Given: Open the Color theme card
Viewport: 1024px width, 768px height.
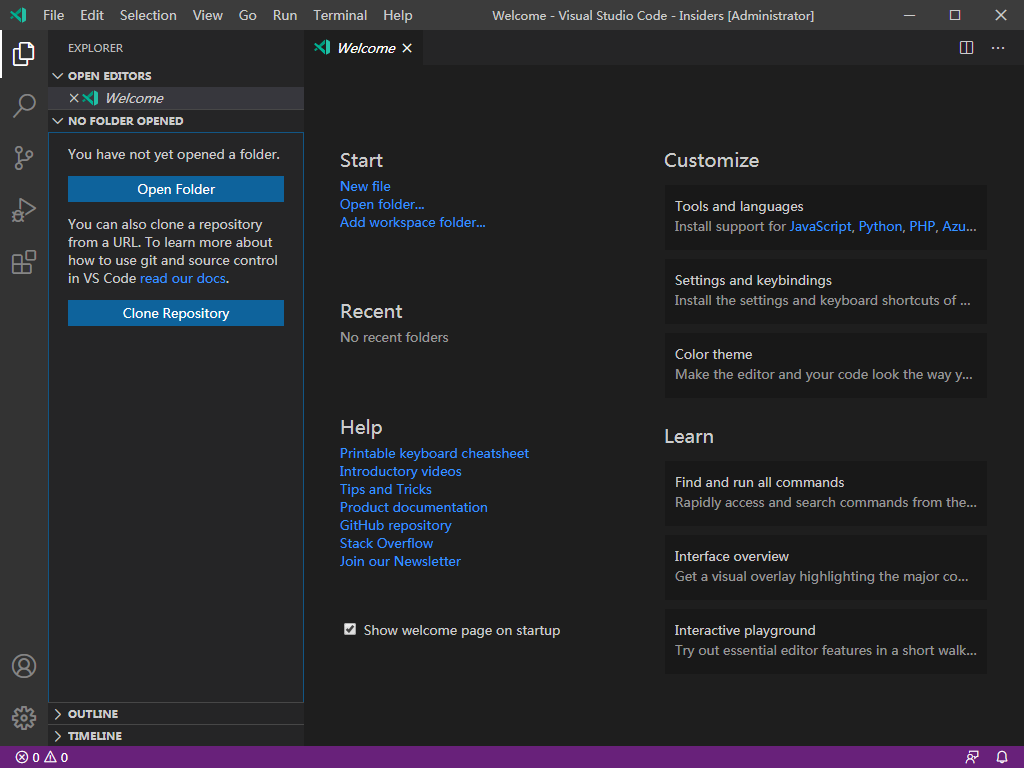Looking at the screenshot, I should click(825, 364).
